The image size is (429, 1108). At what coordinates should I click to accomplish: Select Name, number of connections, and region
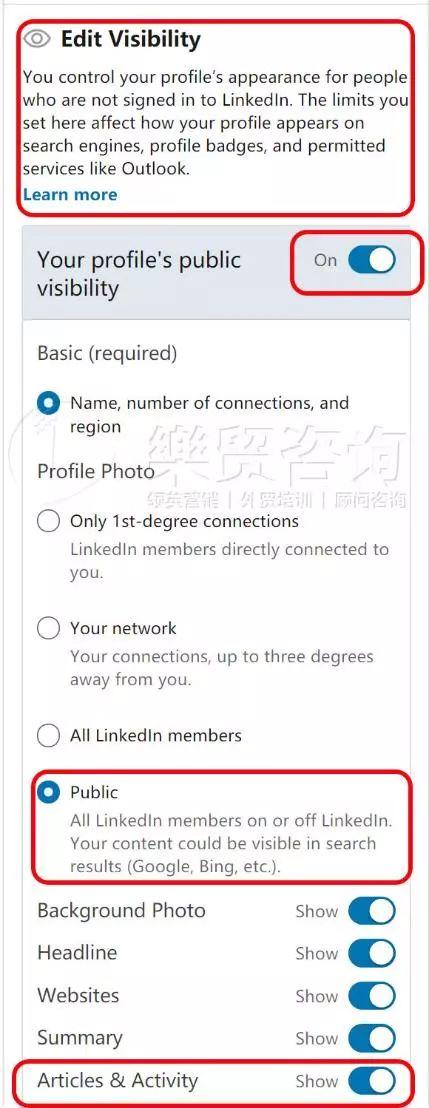click(49, 403)
